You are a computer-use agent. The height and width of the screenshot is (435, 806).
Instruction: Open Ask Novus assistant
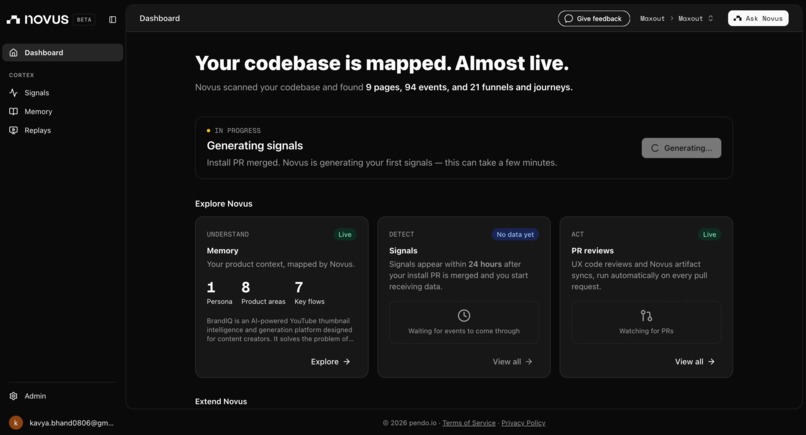(x=758, y=19)
